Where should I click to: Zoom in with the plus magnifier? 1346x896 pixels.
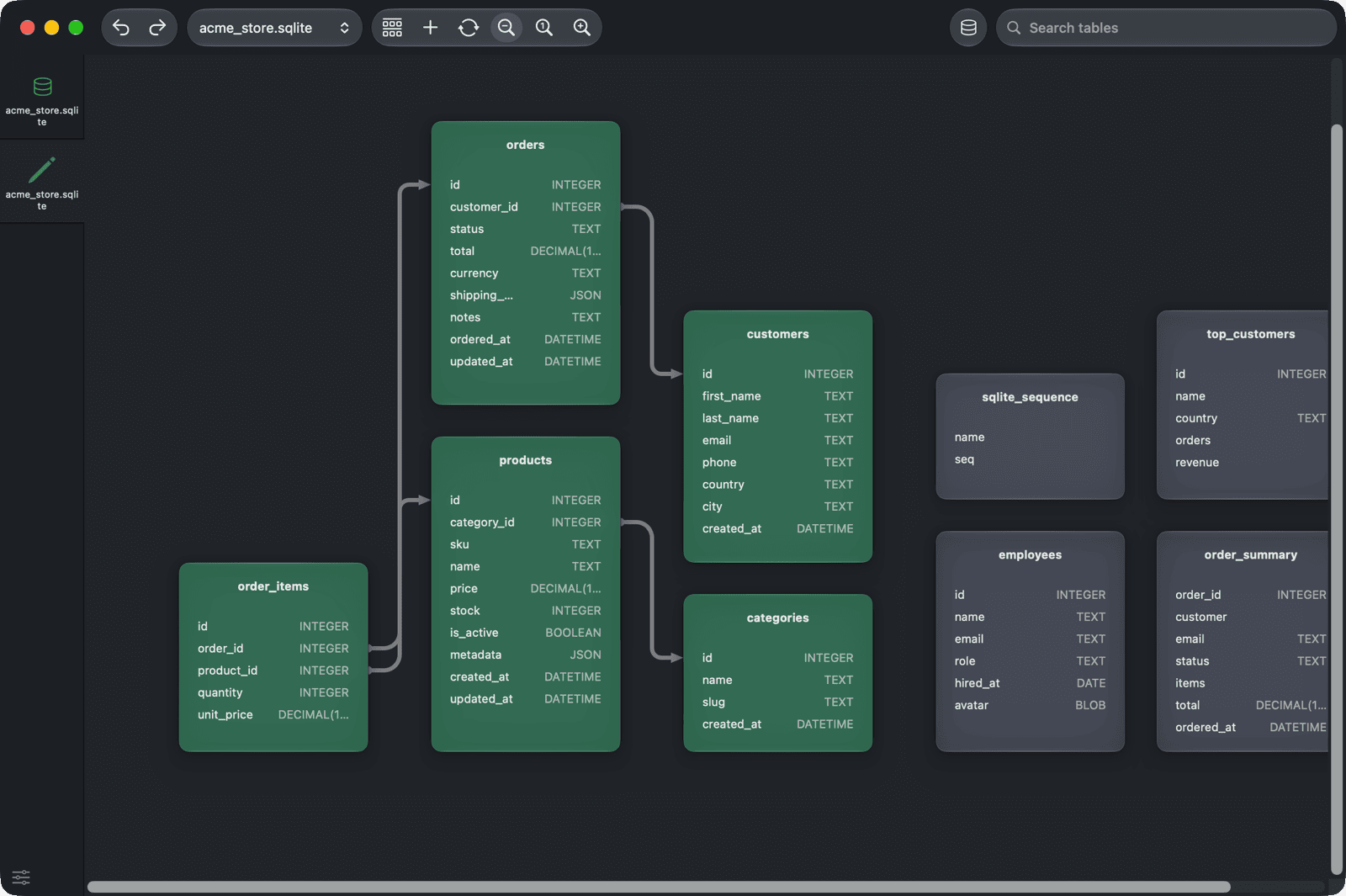click(x=582, y=28)
